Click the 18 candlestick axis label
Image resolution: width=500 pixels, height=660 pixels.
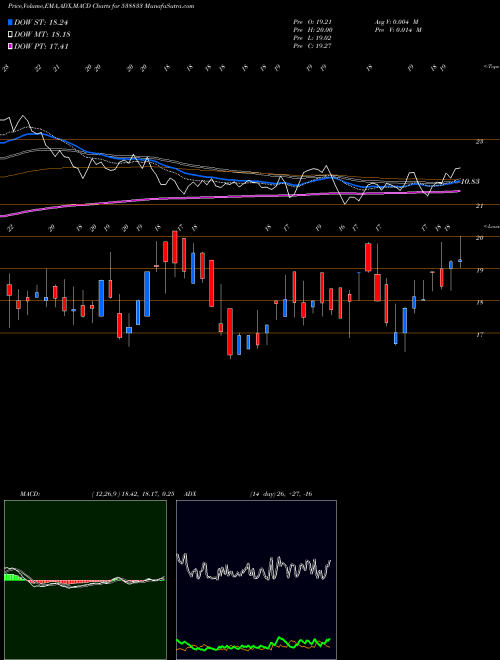click(x=479, y=302)
